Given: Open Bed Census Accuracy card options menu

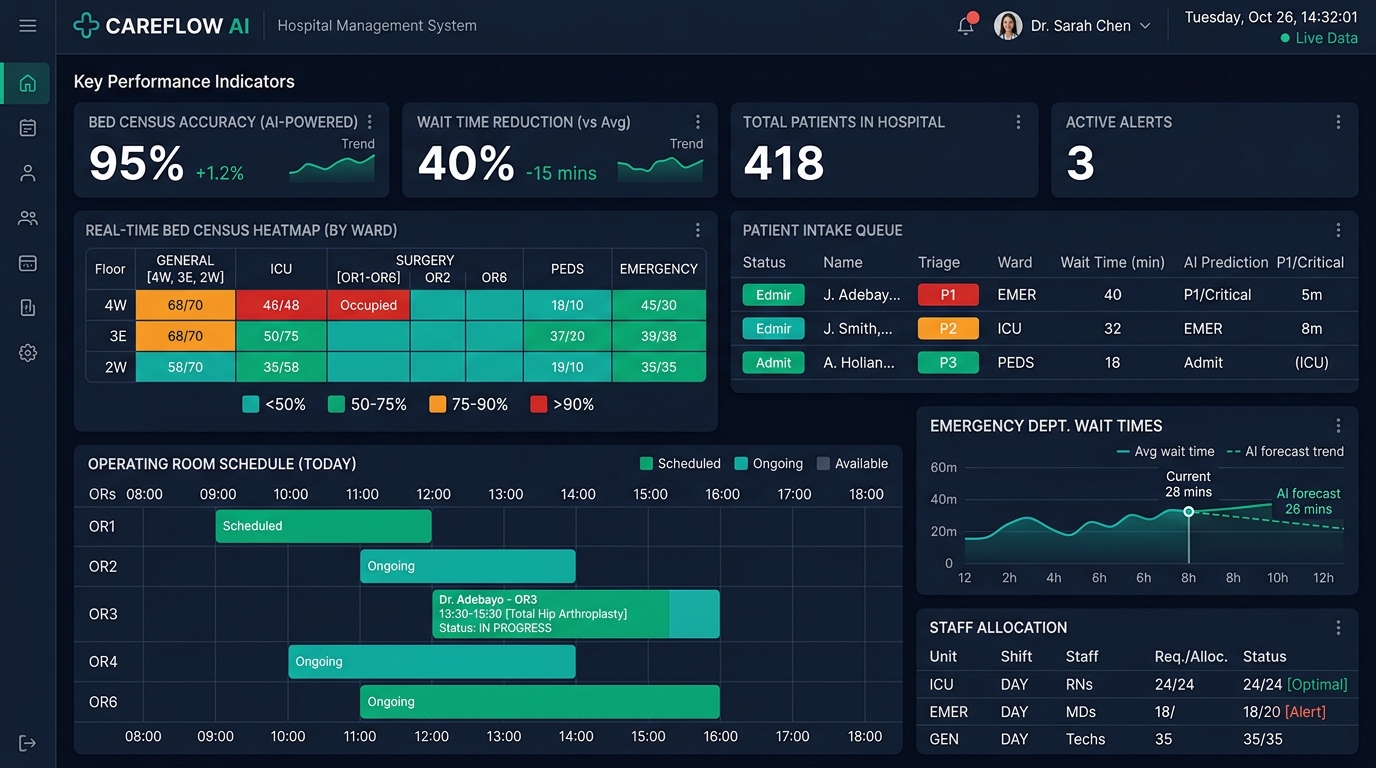Looking at the screenshot, I should coord(370,122).
